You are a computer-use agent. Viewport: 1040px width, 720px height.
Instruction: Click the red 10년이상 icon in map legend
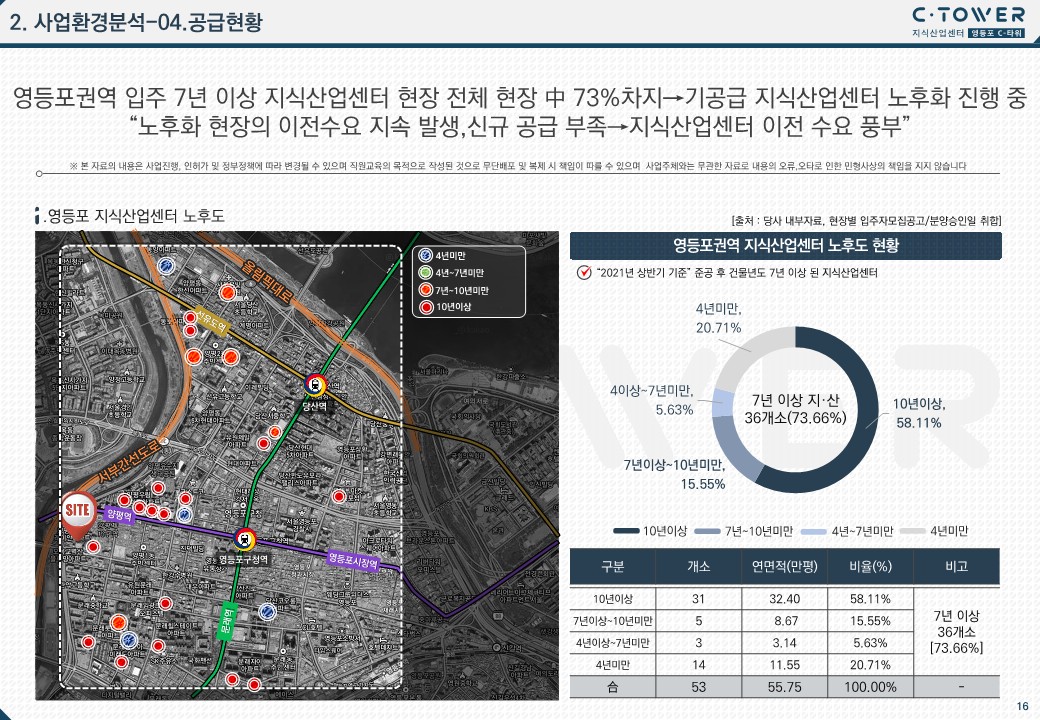[425, 306]
